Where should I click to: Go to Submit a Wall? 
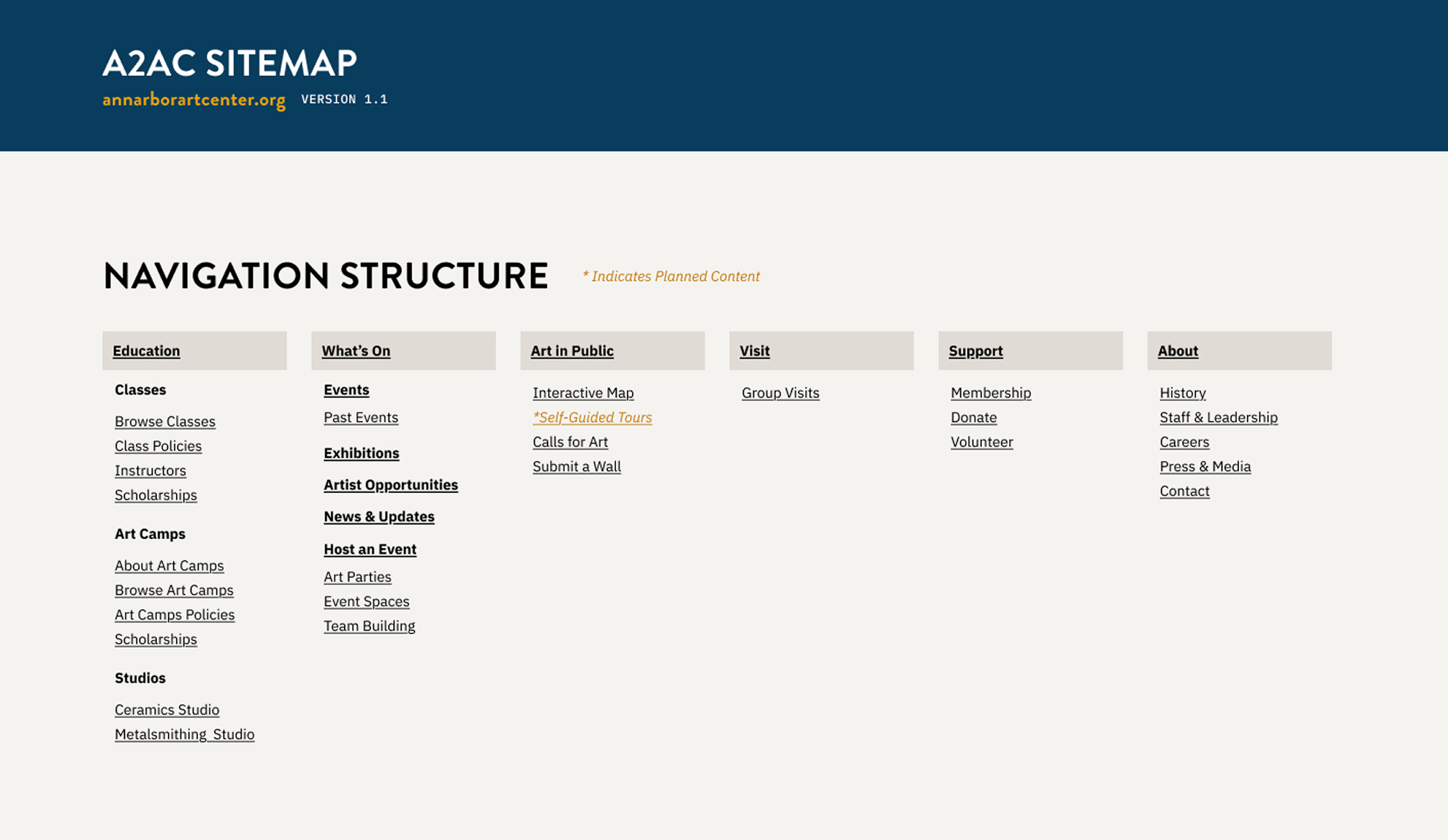point(576,467)
